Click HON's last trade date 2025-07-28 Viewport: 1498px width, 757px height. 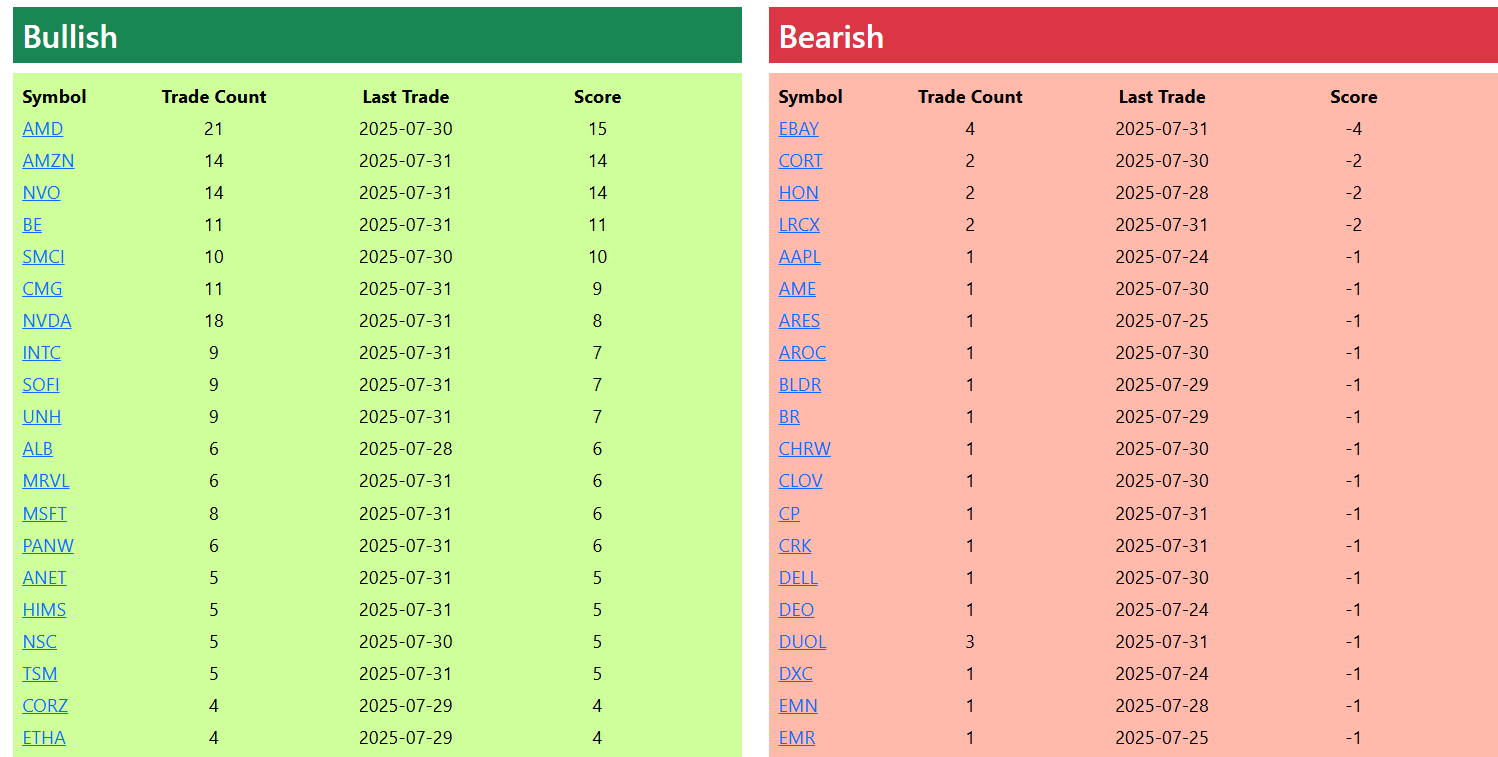(1162, 193)
